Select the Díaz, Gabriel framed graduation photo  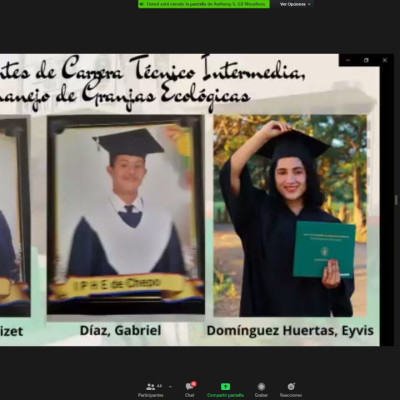(126, 215)
